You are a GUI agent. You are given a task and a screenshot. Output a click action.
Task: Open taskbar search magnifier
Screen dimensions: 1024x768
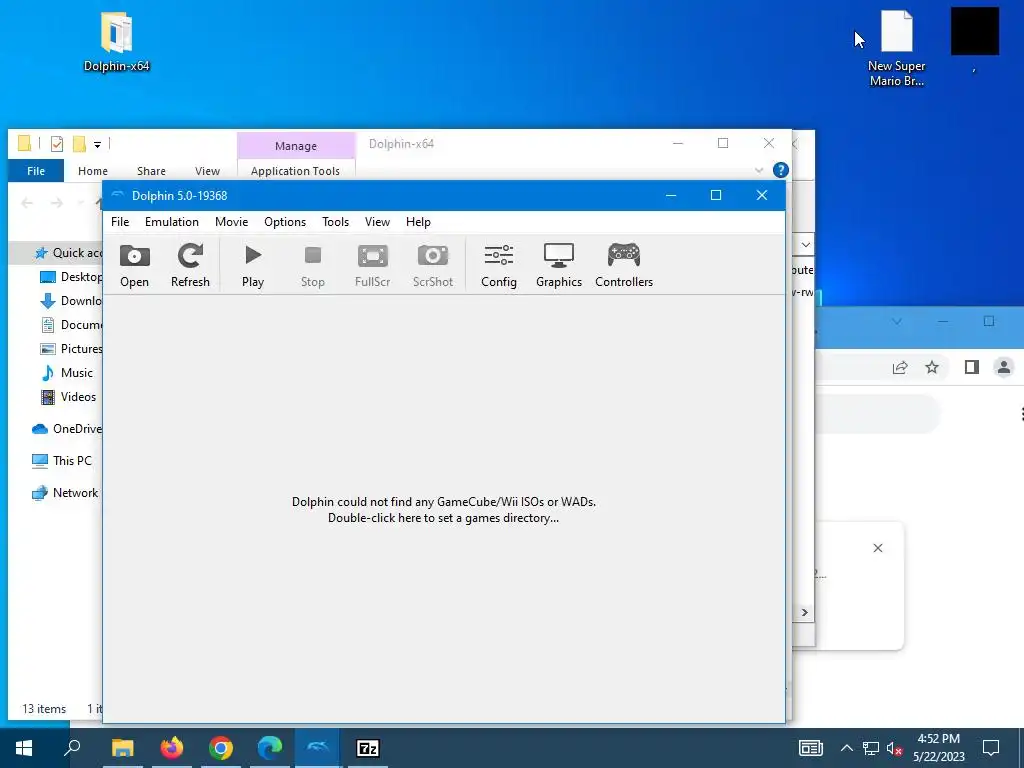[72, 748]
